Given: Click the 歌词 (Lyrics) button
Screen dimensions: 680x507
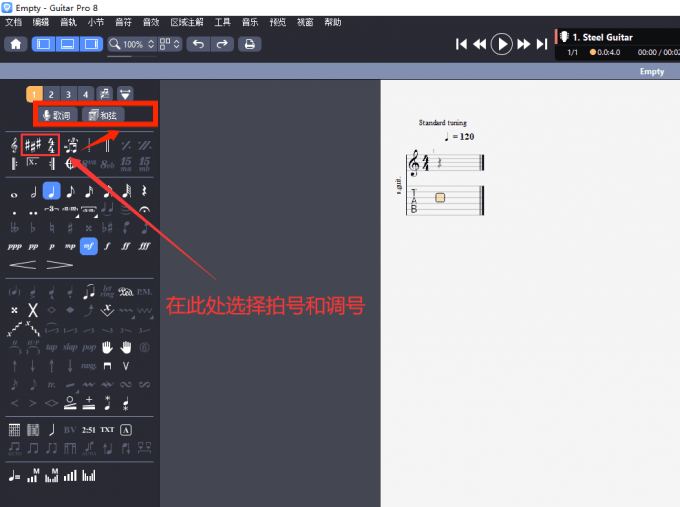Looking at the screenshot, I should point(56,115).
